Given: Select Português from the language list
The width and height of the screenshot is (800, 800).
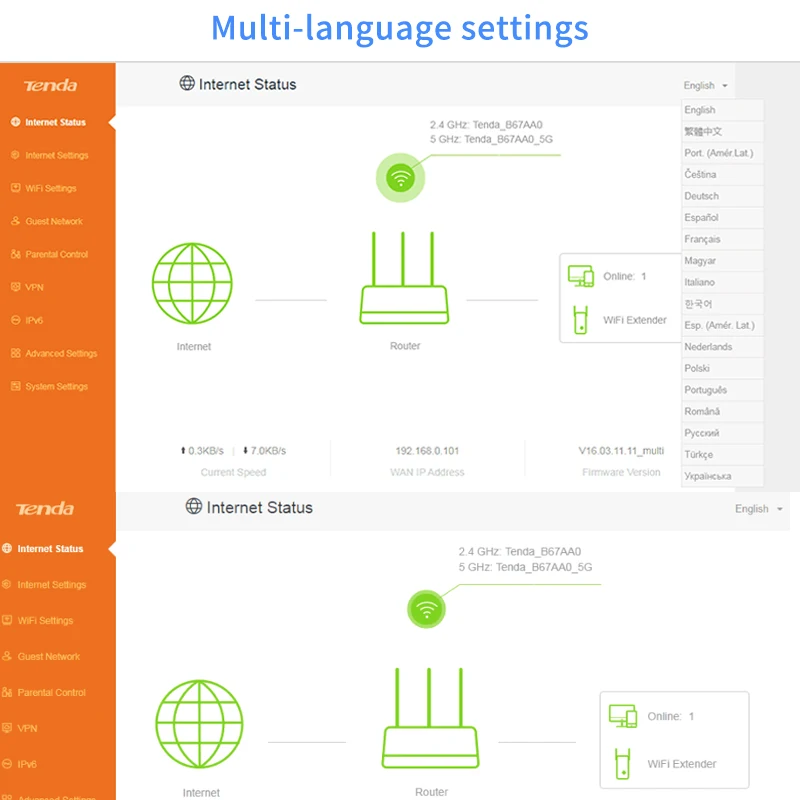Looking at the screenshot, I should [722, 390].
